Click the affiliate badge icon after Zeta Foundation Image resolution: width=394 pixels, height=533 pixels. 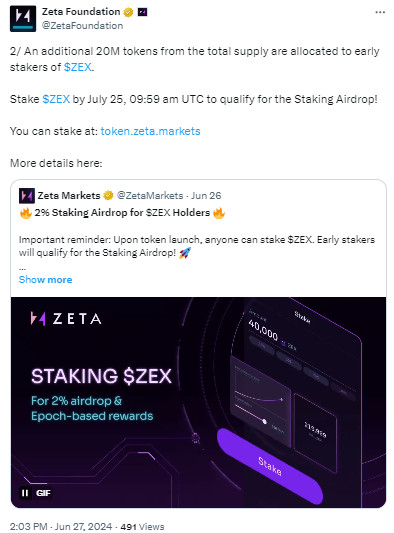[142, 12]
